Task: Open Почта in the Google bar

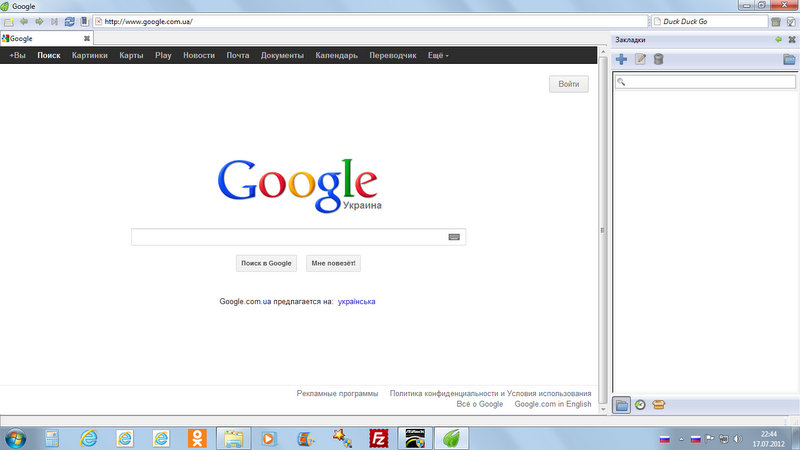Action: 238,55
